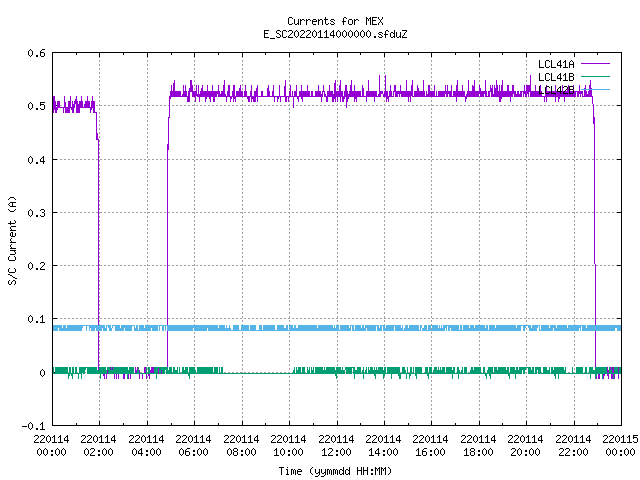Click the x-axis label 'Time (yymmdd HH:MM)'

click(x=335, y=471)
